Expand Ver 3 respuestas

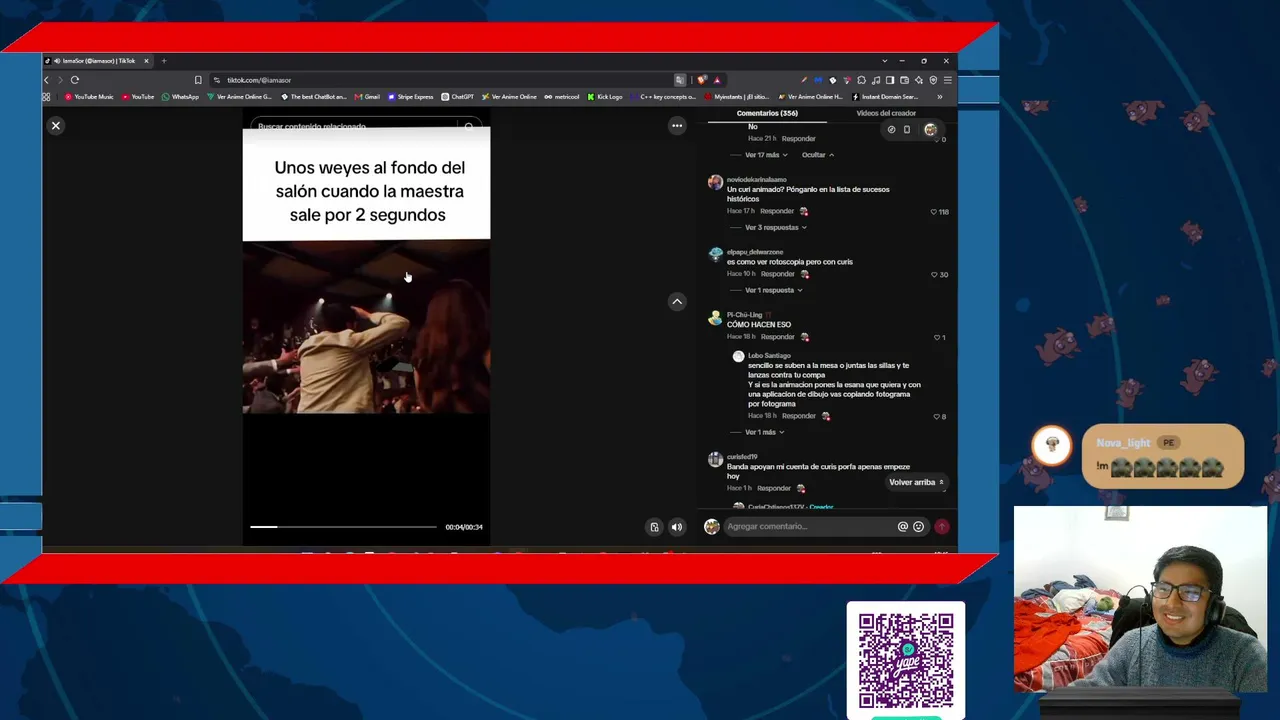[775, 228]
